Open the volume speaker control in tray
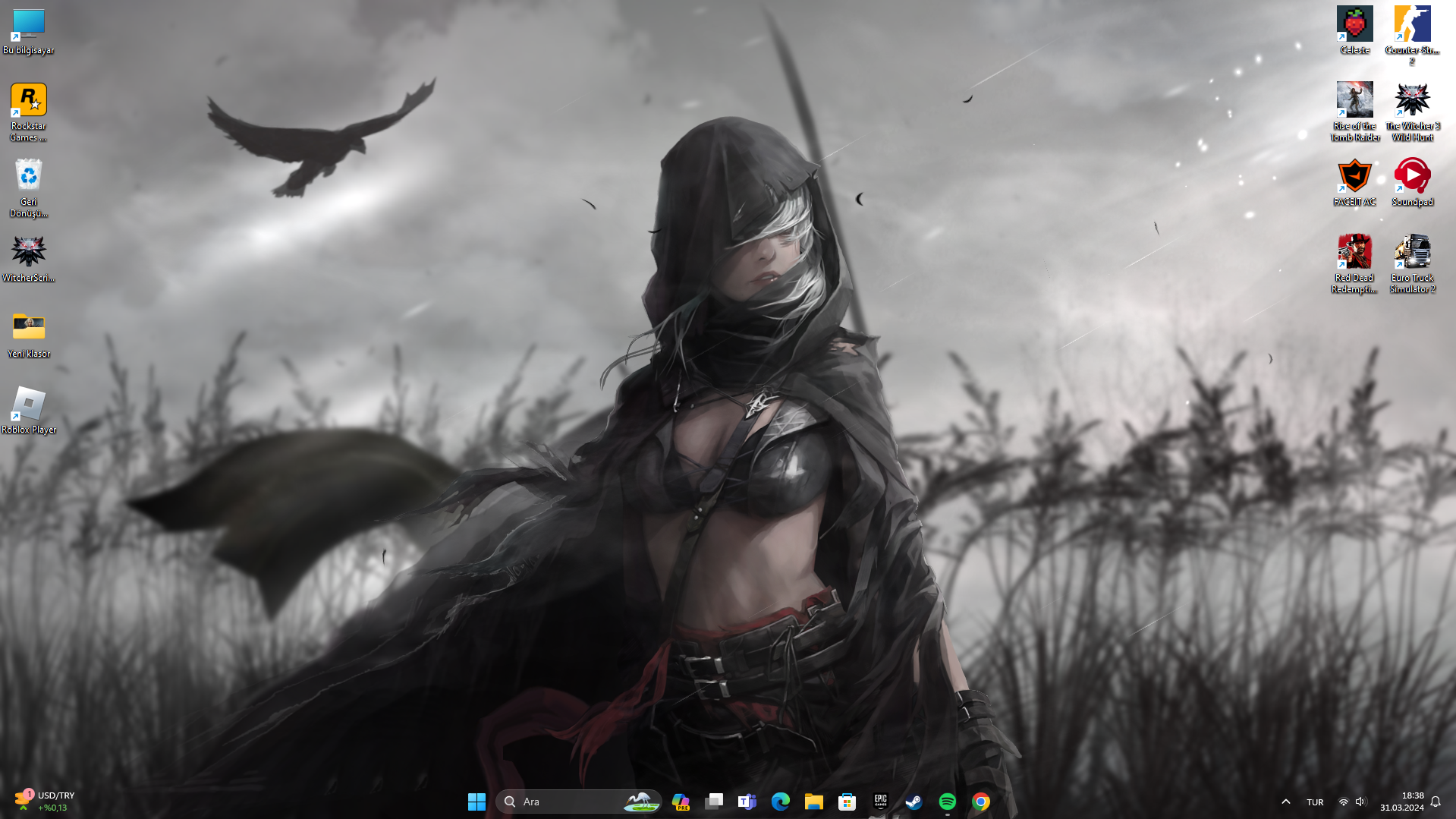Image resolution: width=1456 pixels, height=819 pixels. [x=1360, y=802]
